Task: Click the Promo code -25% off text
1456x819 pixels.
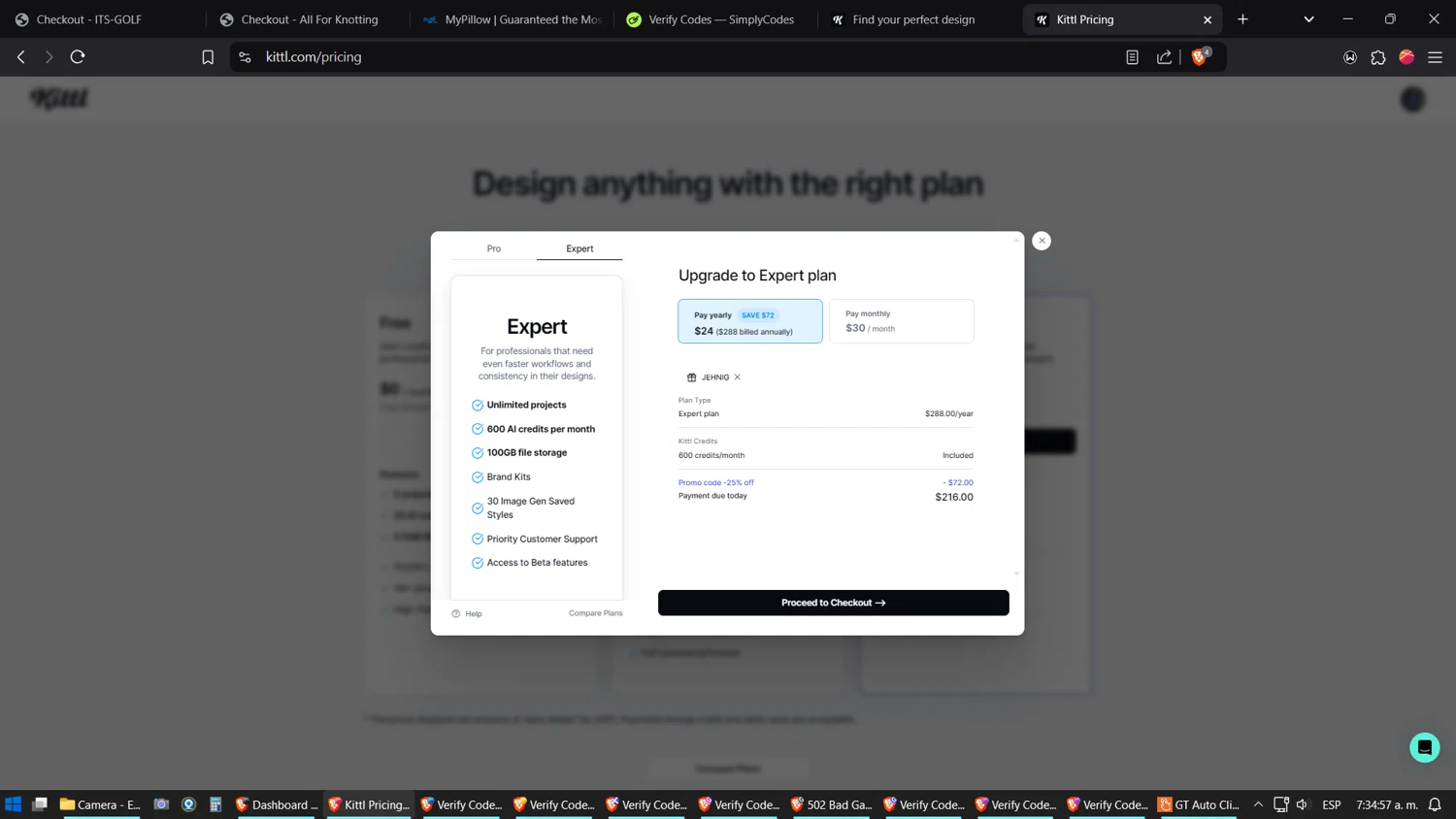Action: pyautogui.click(x=716, y=482)
